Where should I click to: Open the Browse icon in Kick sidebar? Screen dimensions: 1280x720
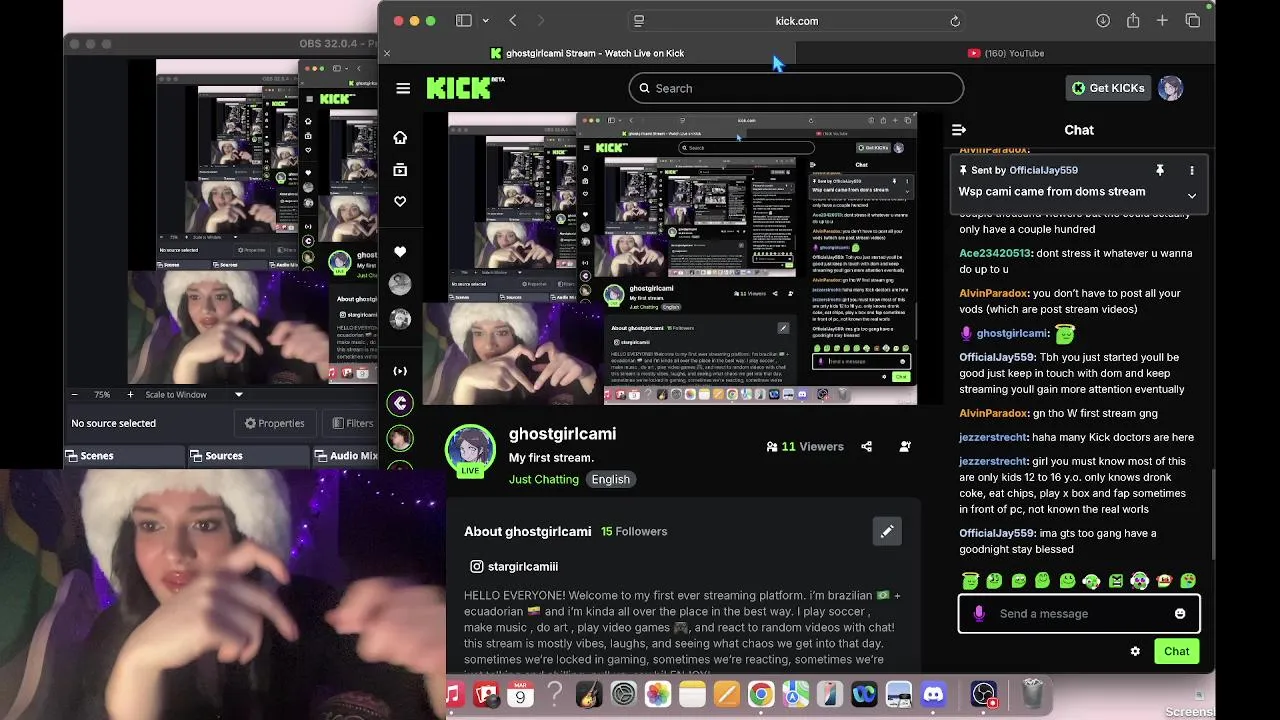[x=400, y=170]
